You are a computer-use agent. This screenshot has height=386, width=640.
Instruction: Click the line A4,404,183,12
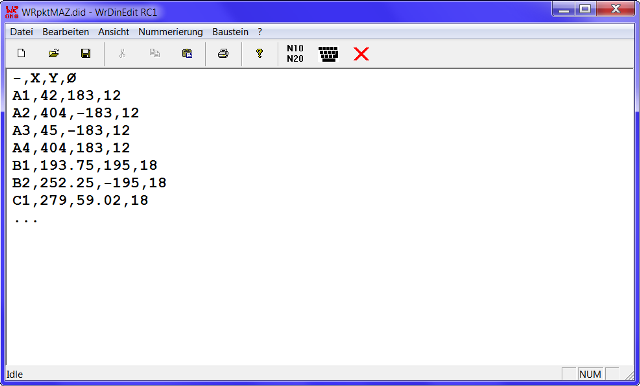pos(71,148)
